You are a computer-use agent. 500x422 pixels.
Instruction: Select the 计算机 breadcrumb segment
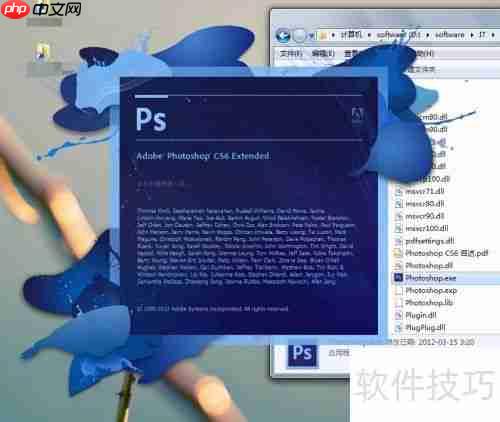(x=351, y=35)
